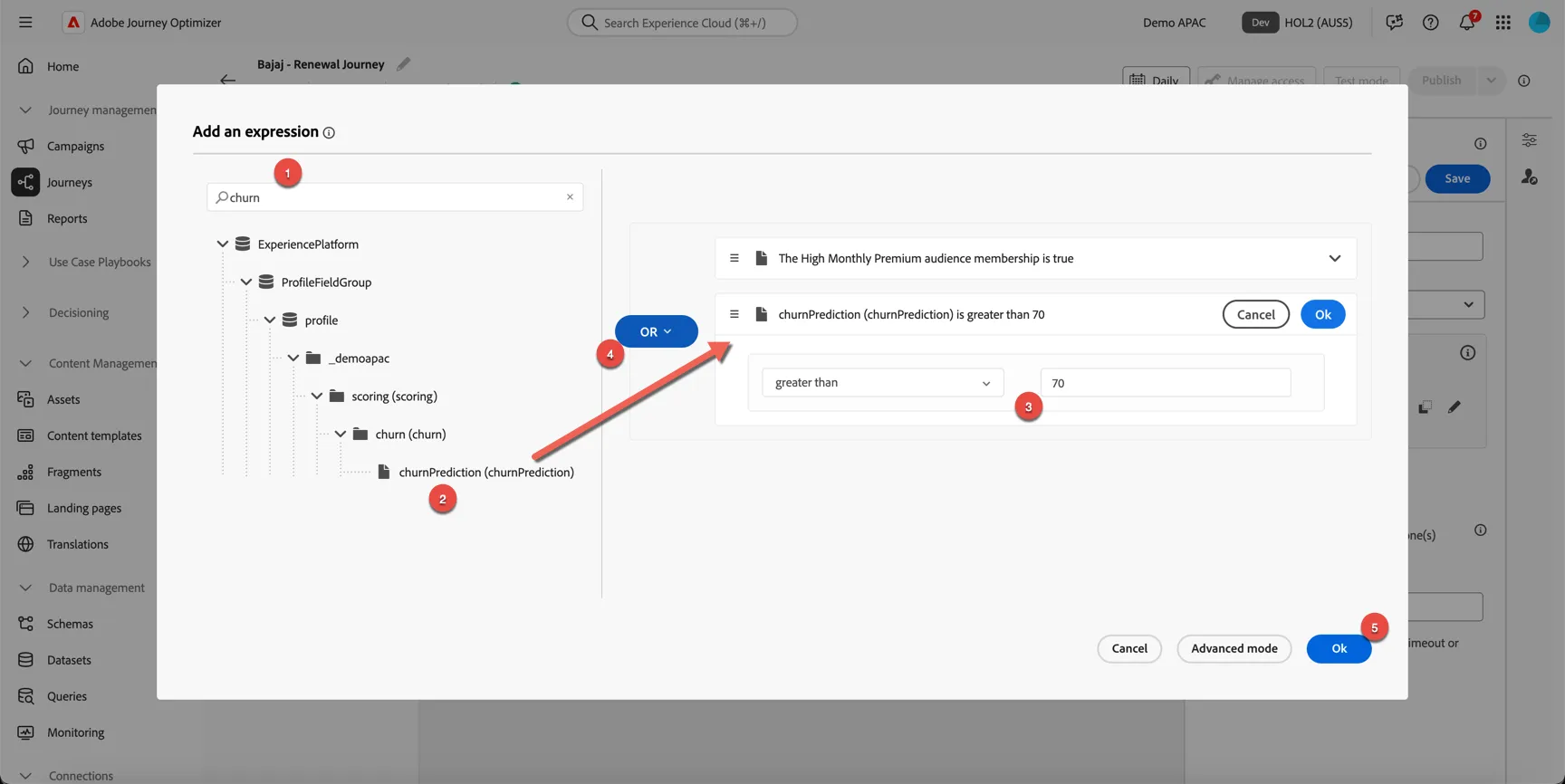This screenshot has height=784, width=1565.
Task: Open Home in the sidebar
Action: pyautogui.click(x=62, y=66)
